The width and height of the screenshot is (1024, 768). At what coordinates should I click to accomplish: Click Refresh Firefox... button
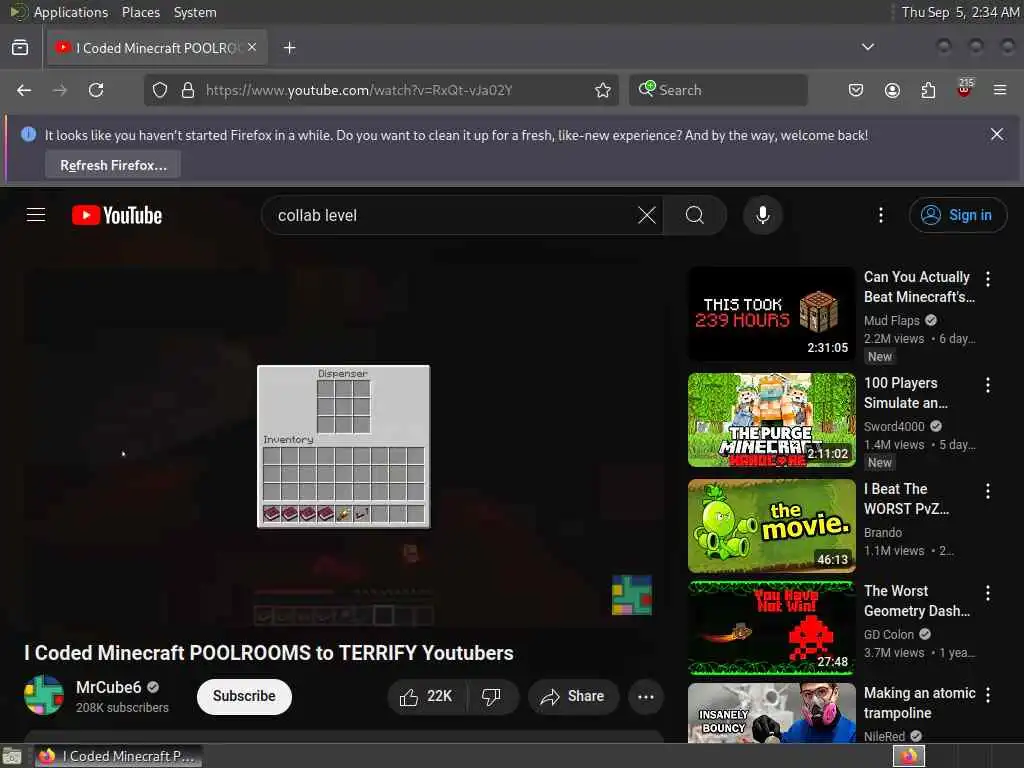[113, 165]
